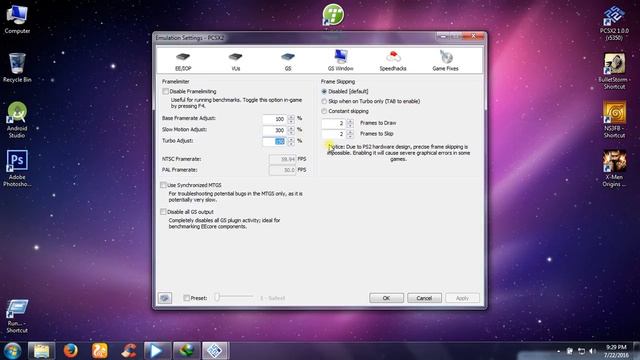This screenshot has height=360, width=640.
Task: Click Frames to Draw value field
Action: coord(333,123)
